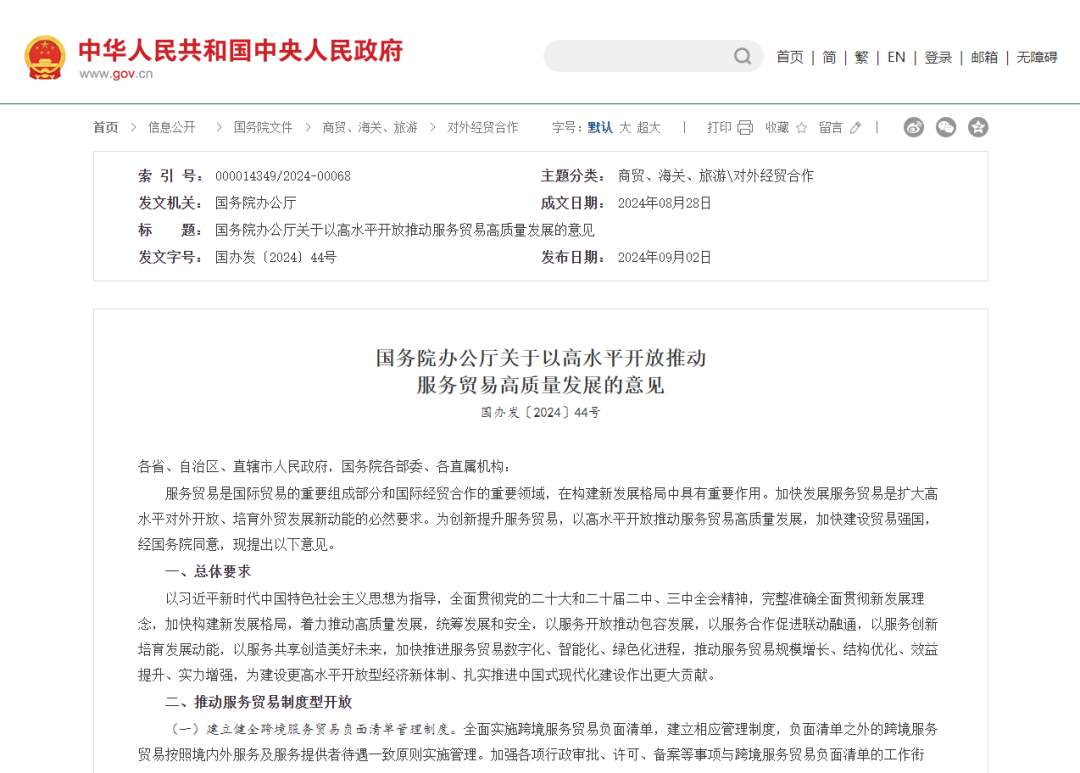Open the 无障碍 accessibility link

[1039, 57]
